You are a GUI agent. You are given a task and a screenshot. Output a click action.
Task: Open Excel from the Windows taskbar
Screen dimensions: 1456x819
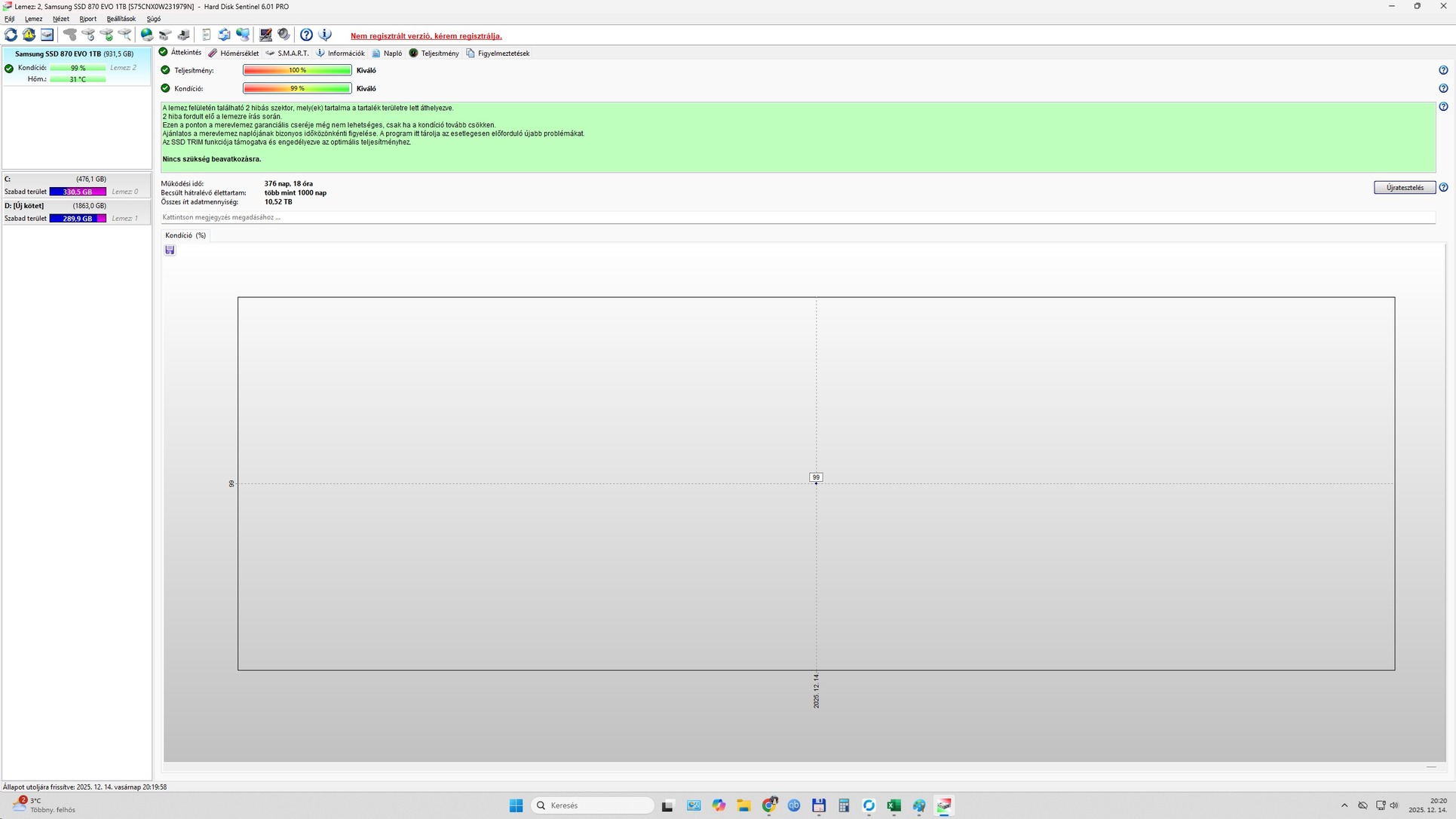tap(894, 805)
